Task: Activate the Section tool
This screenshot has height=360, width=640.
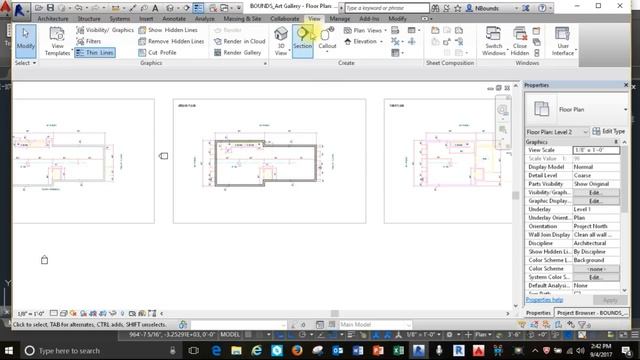Action: coord(302,41)
